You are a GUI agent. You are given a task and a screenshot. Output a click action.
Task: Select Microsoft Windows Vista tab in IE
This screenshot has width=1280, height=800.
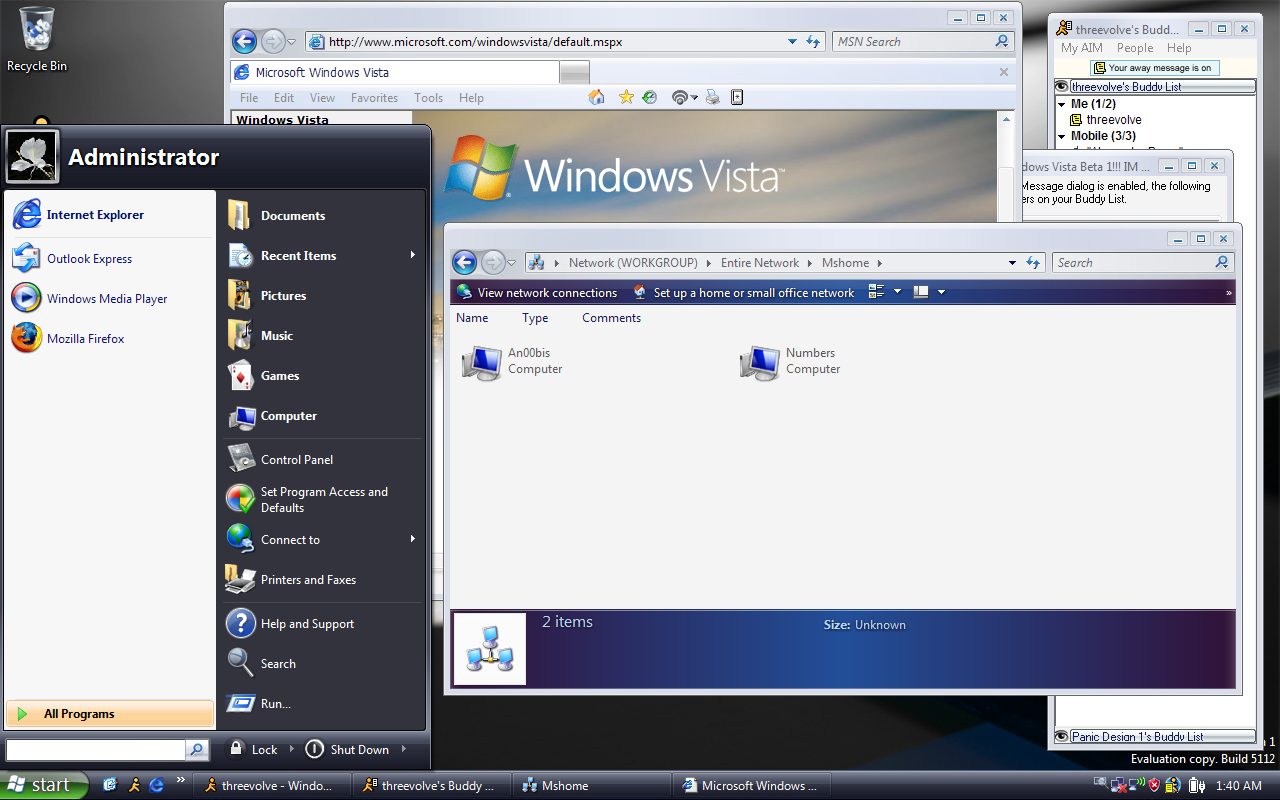click(395, 72)
